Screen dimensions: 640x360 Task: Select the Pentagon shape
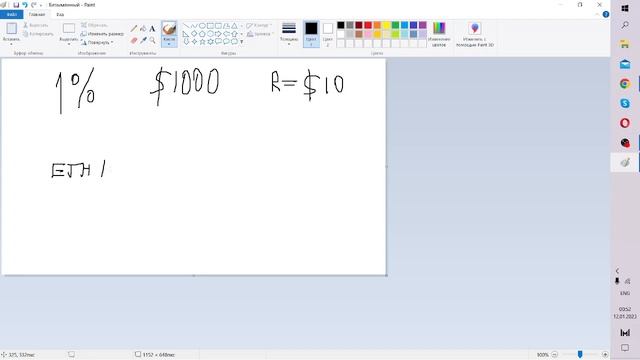click(x=202, y=34)
